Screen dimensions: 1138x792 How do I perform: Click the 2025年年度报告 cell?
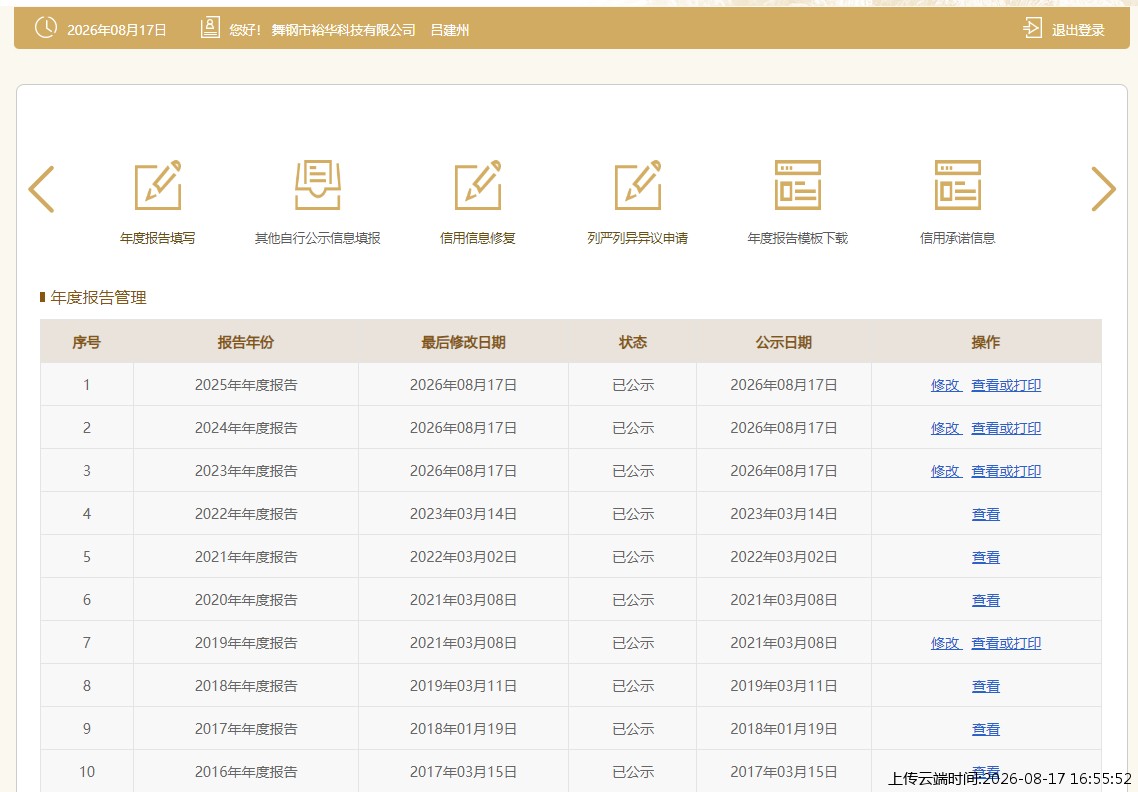246,385
